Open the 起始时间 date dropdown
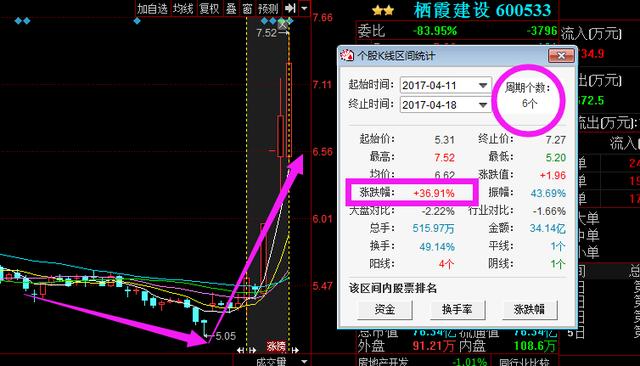The height and width of the screenshot is (366, 640). pos(483,85)
